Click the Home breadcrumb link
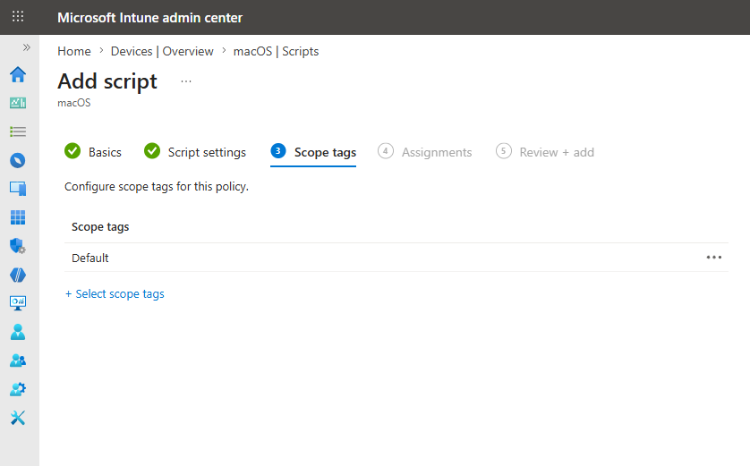 pyautogui.click(x=74, y=51)
